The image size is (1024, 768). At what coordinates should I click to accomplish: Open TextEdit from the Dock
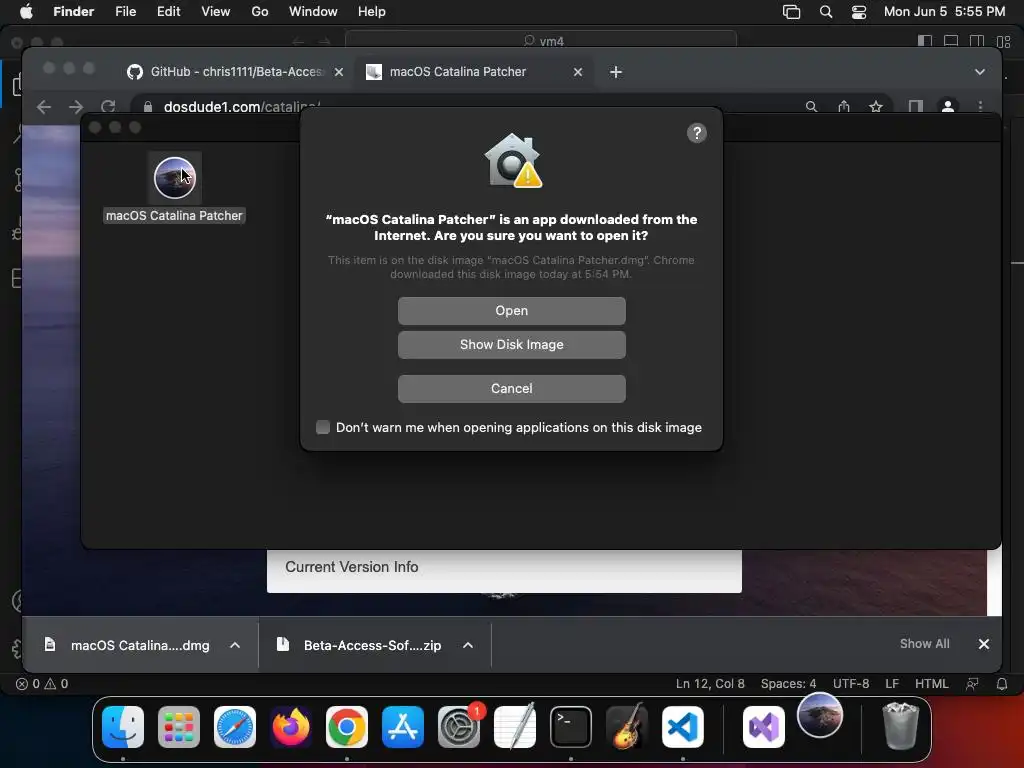[x=515, y=727]
